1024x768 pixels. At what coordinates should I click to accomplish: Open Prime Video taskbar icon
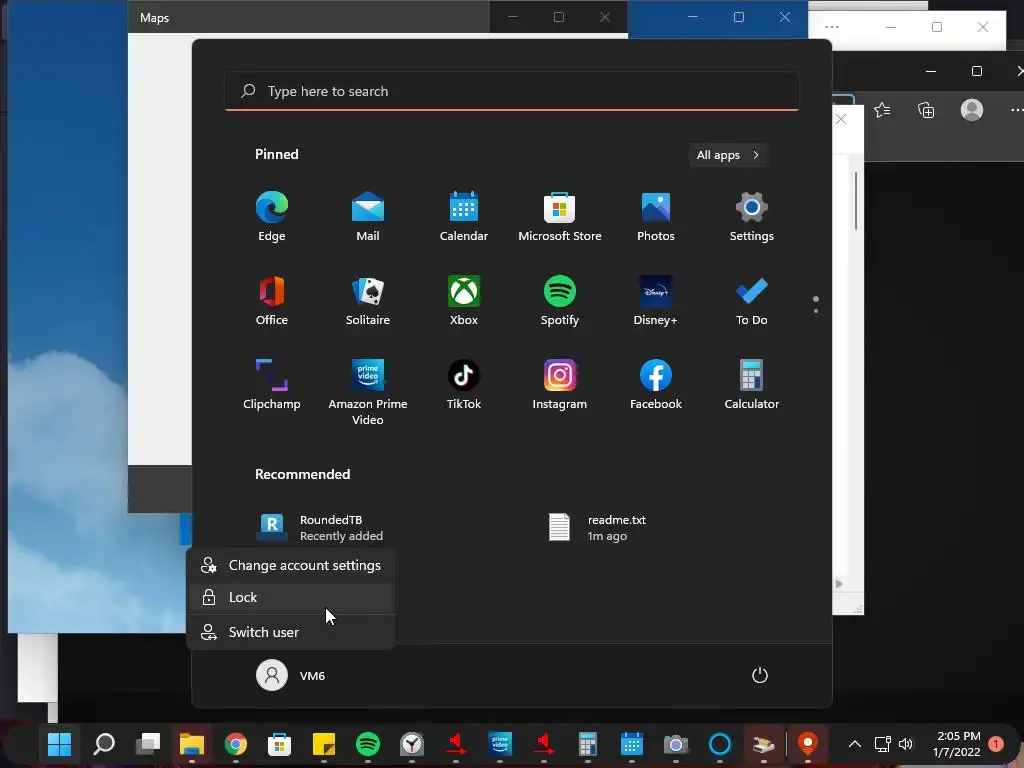500,744
